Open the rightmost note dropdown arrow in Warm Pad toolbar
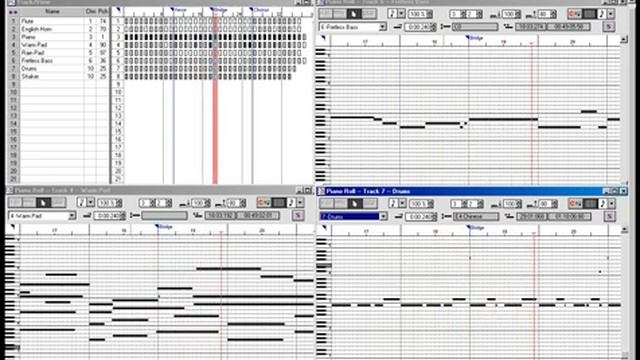640x360 pixels. (x=300, y=202)
